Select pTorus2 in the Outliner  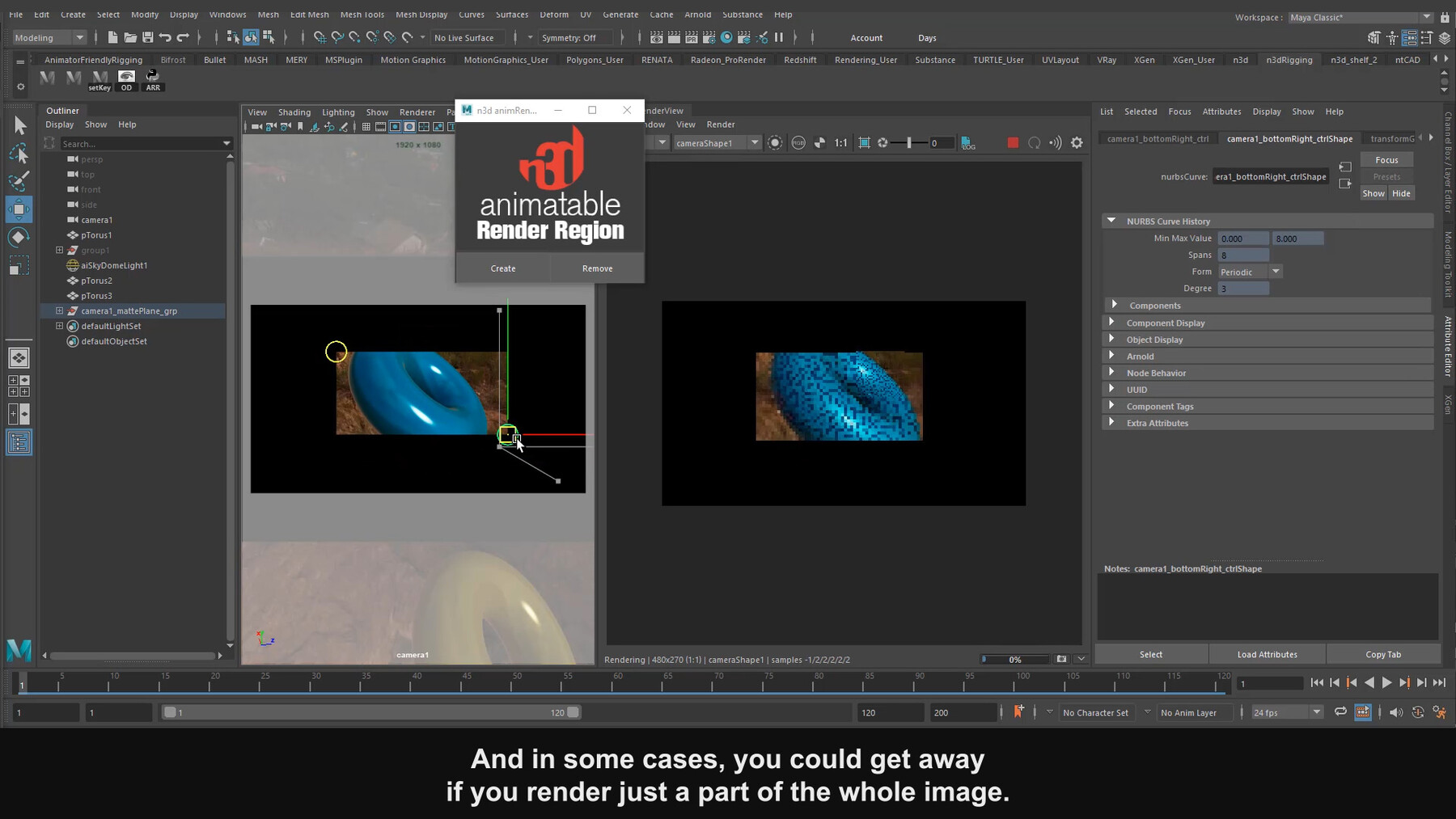[96, 281]
